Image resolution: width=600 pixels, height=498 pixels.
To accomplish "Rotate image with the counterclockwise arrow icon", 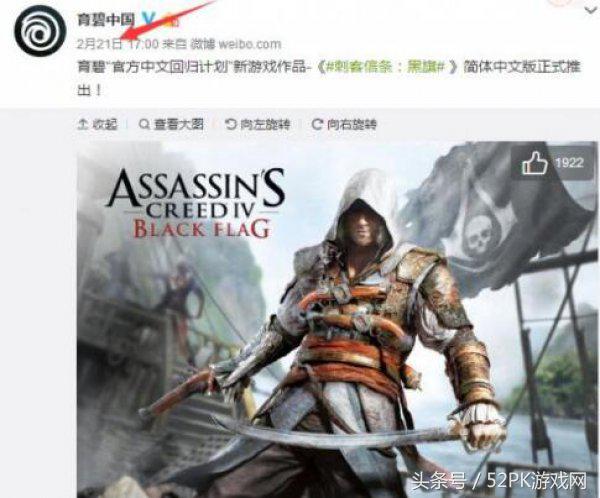I will click(230, 124).
